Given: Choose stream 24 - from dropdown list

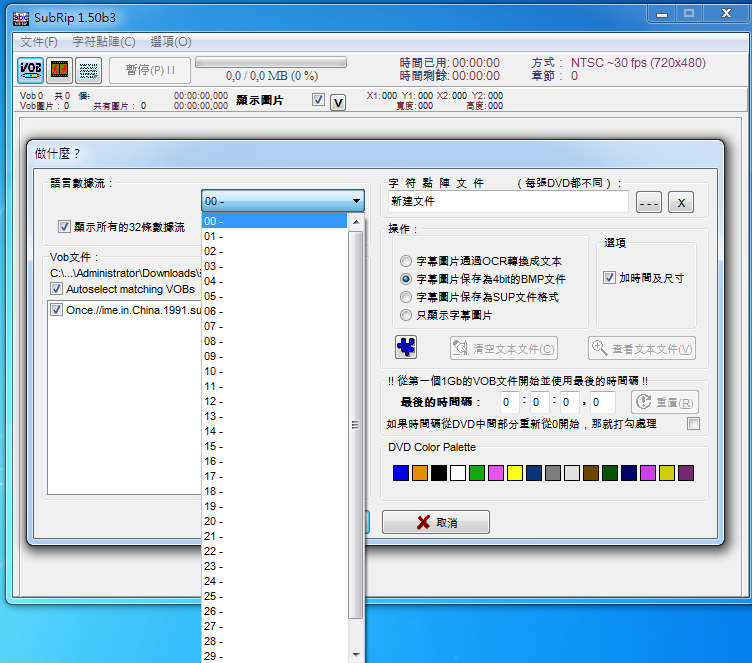Looking at the screenshot, I should (x=274, y=581).
